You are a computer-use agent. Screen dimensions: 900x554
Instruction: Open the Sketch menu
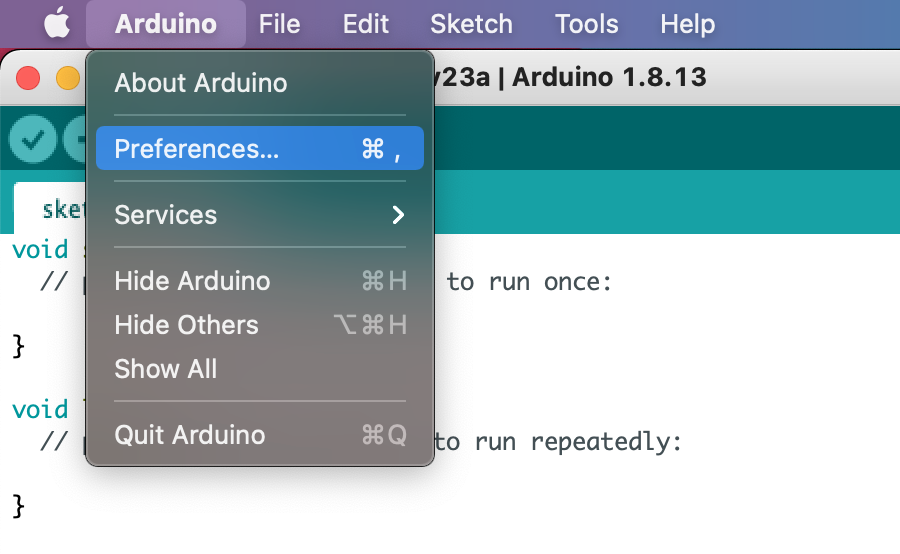coord(471,24)
